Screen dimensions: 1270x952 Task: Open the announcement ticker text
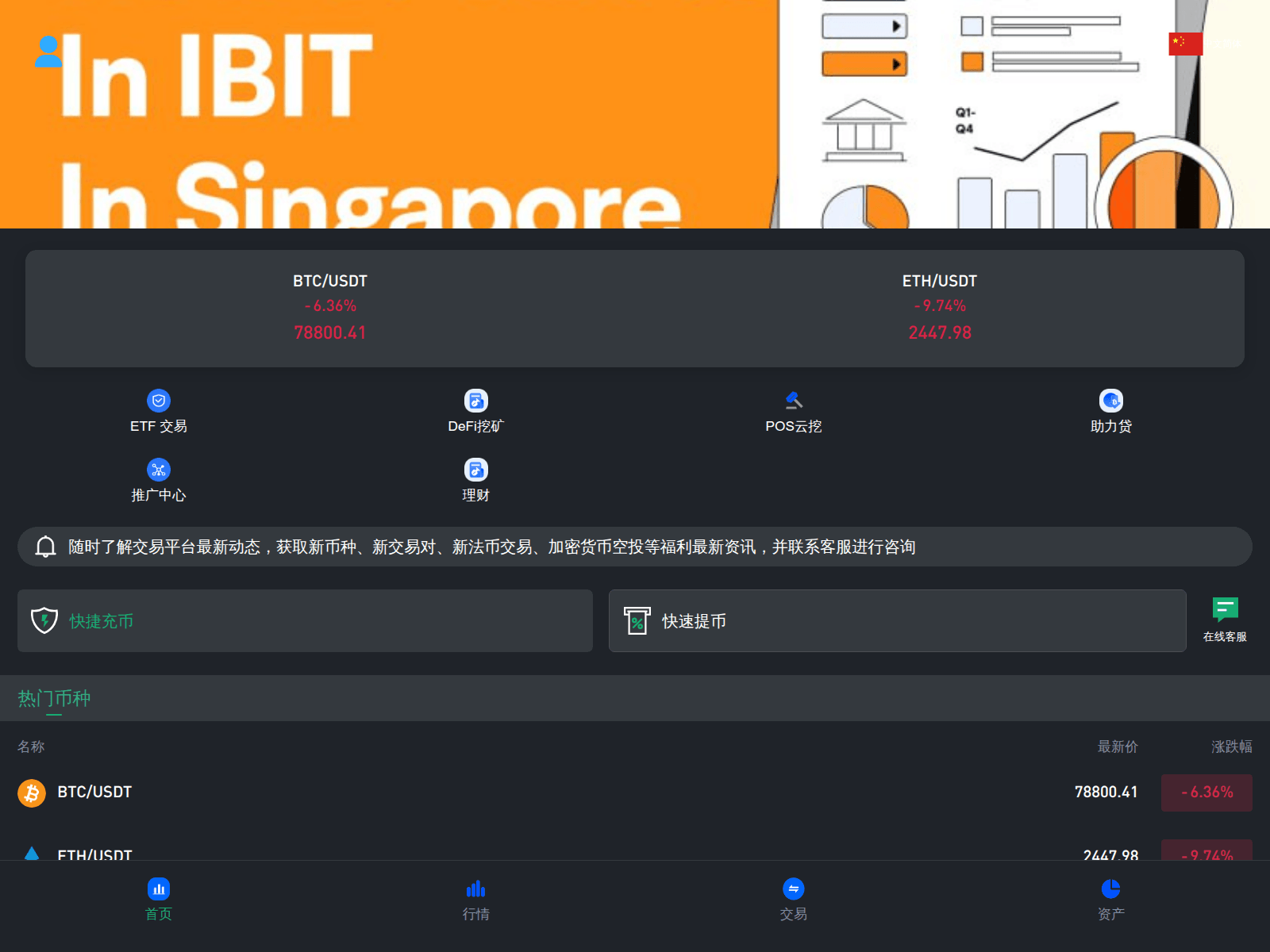pyautogui.click(x=492, y=547)
